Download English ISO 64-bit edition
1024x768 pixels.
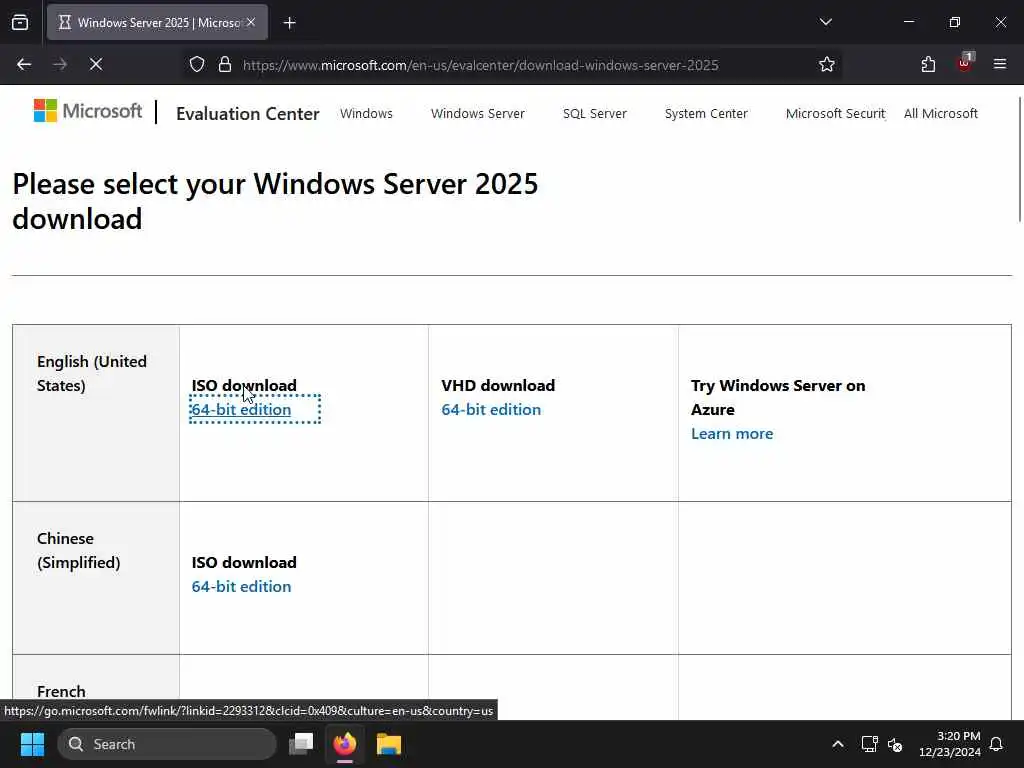pyautogui.click(x=241, y=409)
